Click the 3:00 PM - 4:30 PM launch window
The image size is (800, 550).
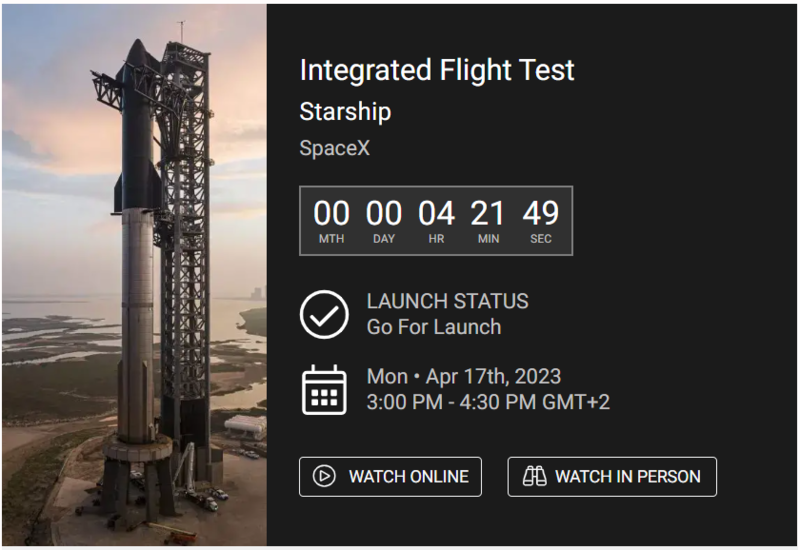click(488, 403)
